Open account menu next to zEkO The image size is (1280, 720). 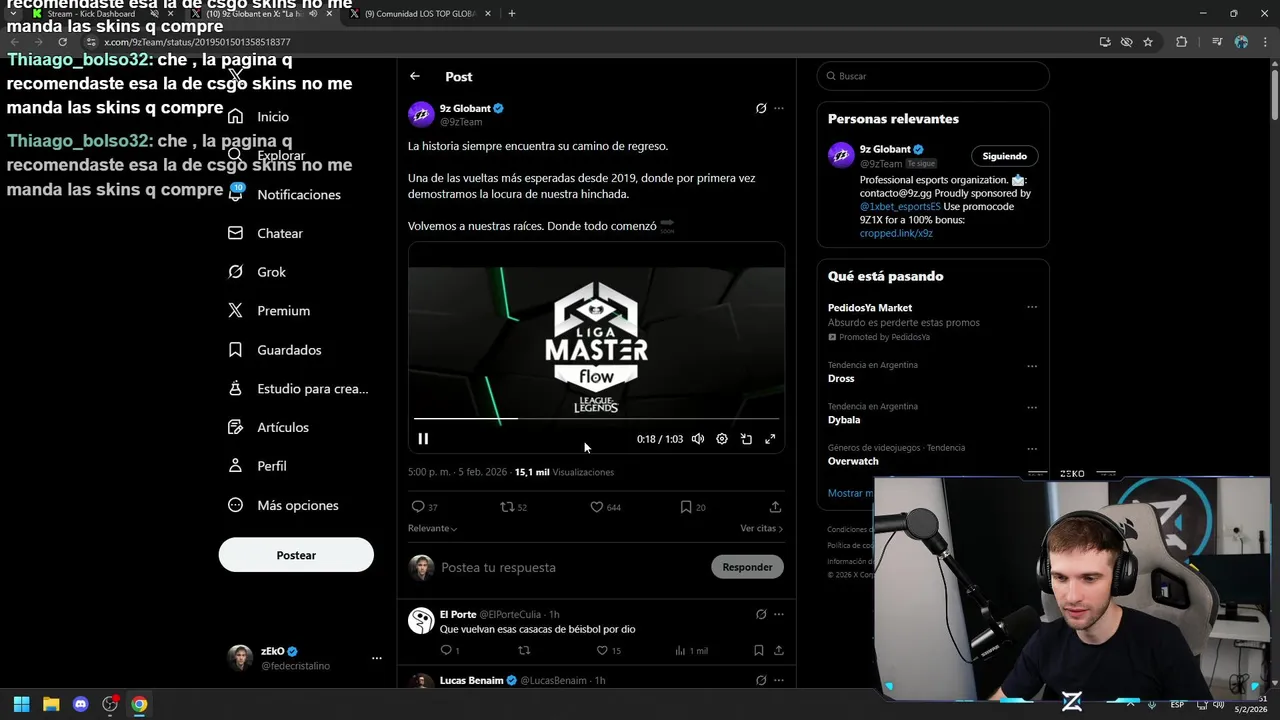(377, 658)
